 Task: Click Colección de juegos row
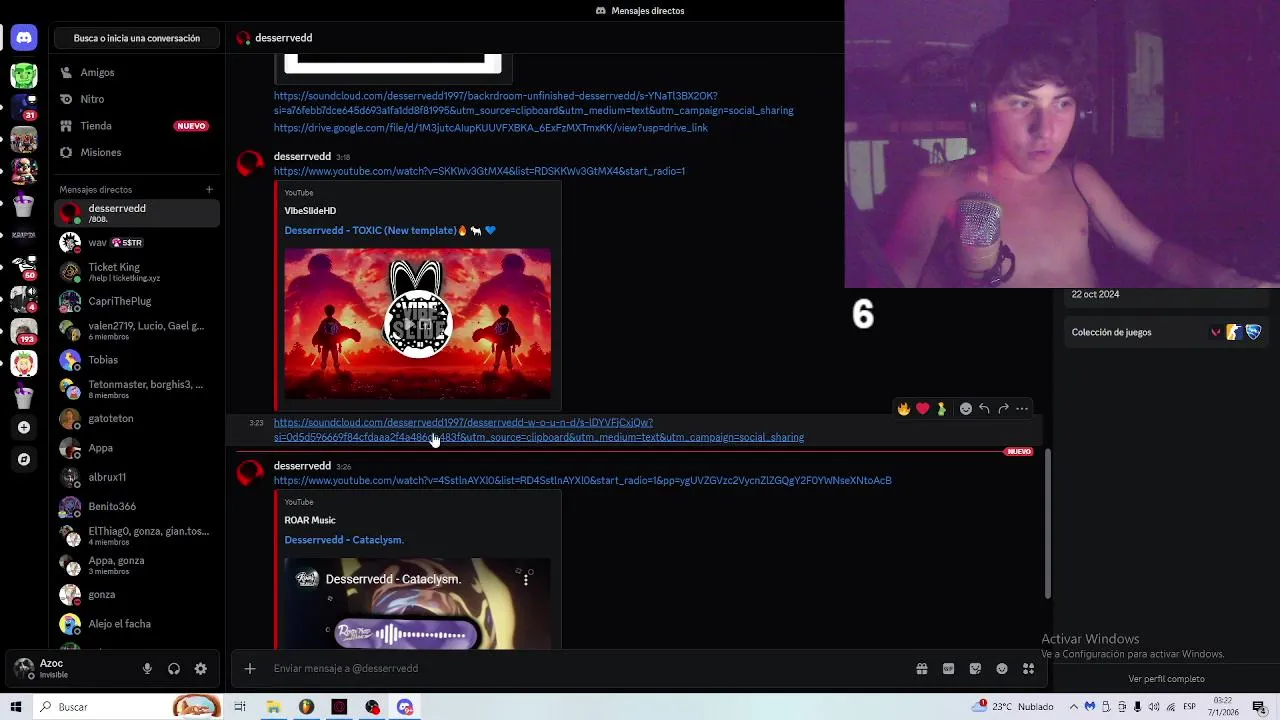(x=1166, y=332)
